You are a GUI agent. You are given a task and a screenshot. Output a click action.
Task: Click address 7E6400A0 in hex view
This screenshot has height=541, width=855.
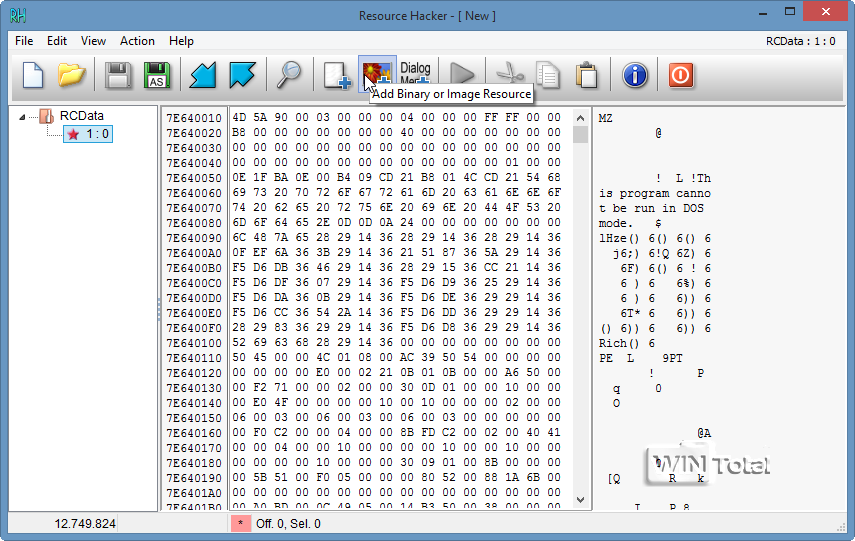194,253
